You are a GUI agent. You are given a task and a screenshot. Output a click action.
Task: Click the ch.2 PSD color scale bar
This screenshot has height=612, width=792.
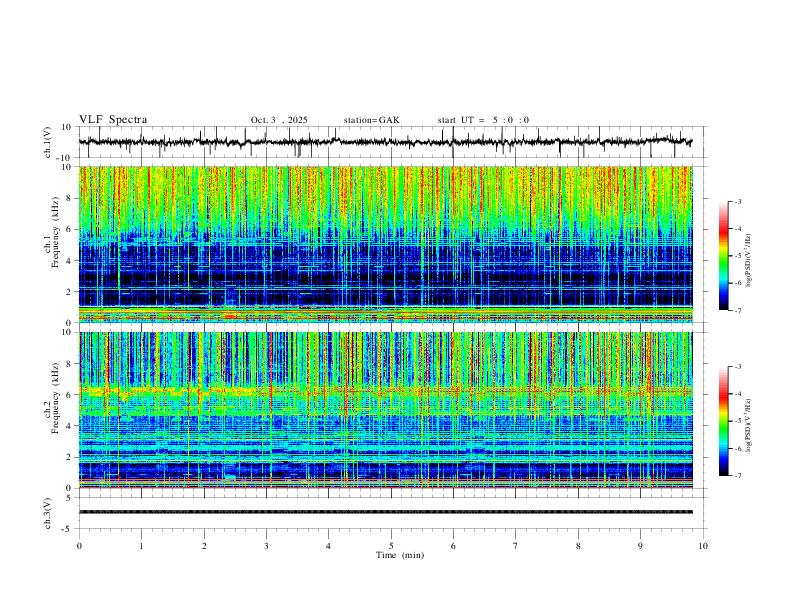pos(724,421)
